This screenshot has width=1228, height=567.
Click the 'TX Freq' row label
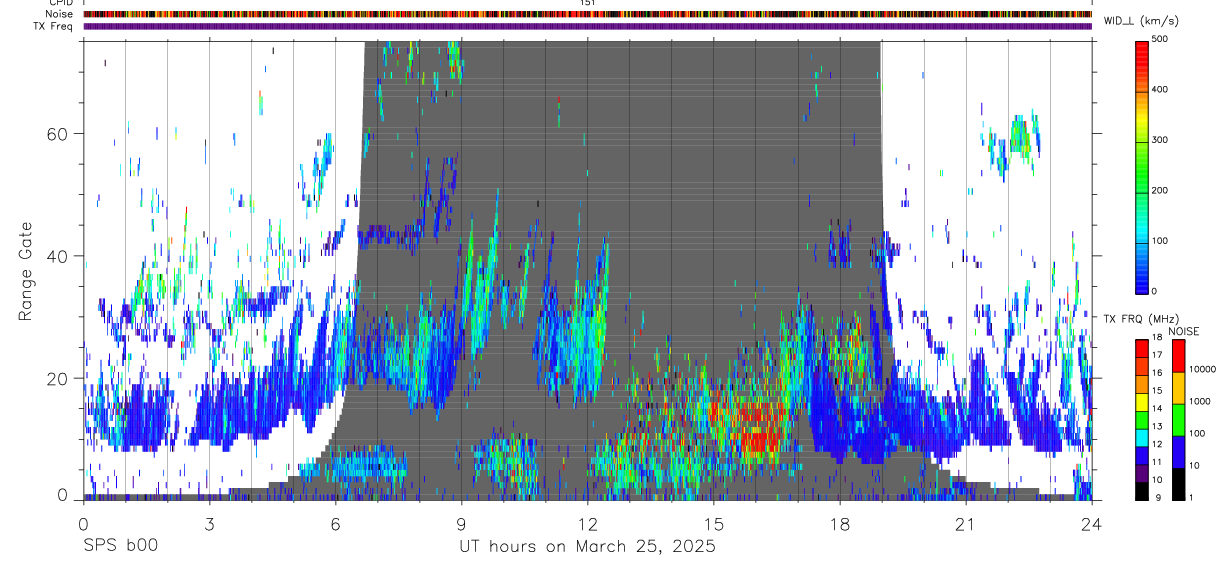[x=53, y=26]
